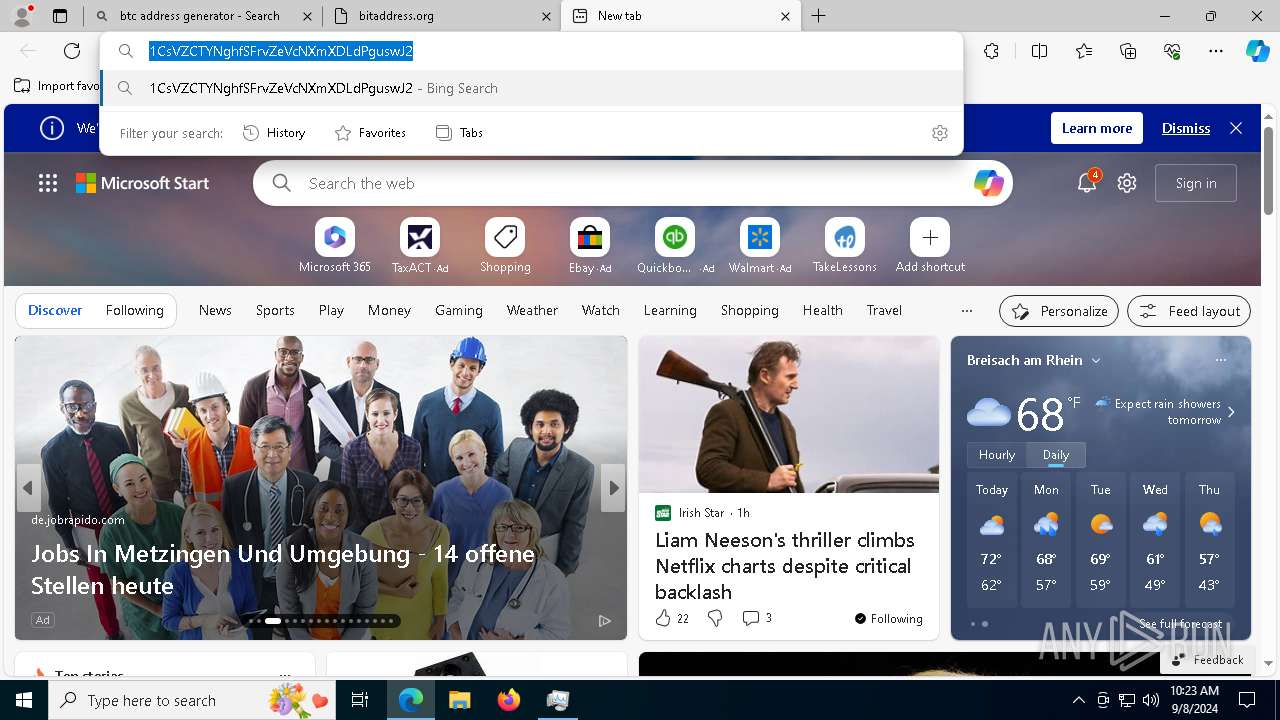Open Microsoft Start page settings gear

[x=1127, y=183]
